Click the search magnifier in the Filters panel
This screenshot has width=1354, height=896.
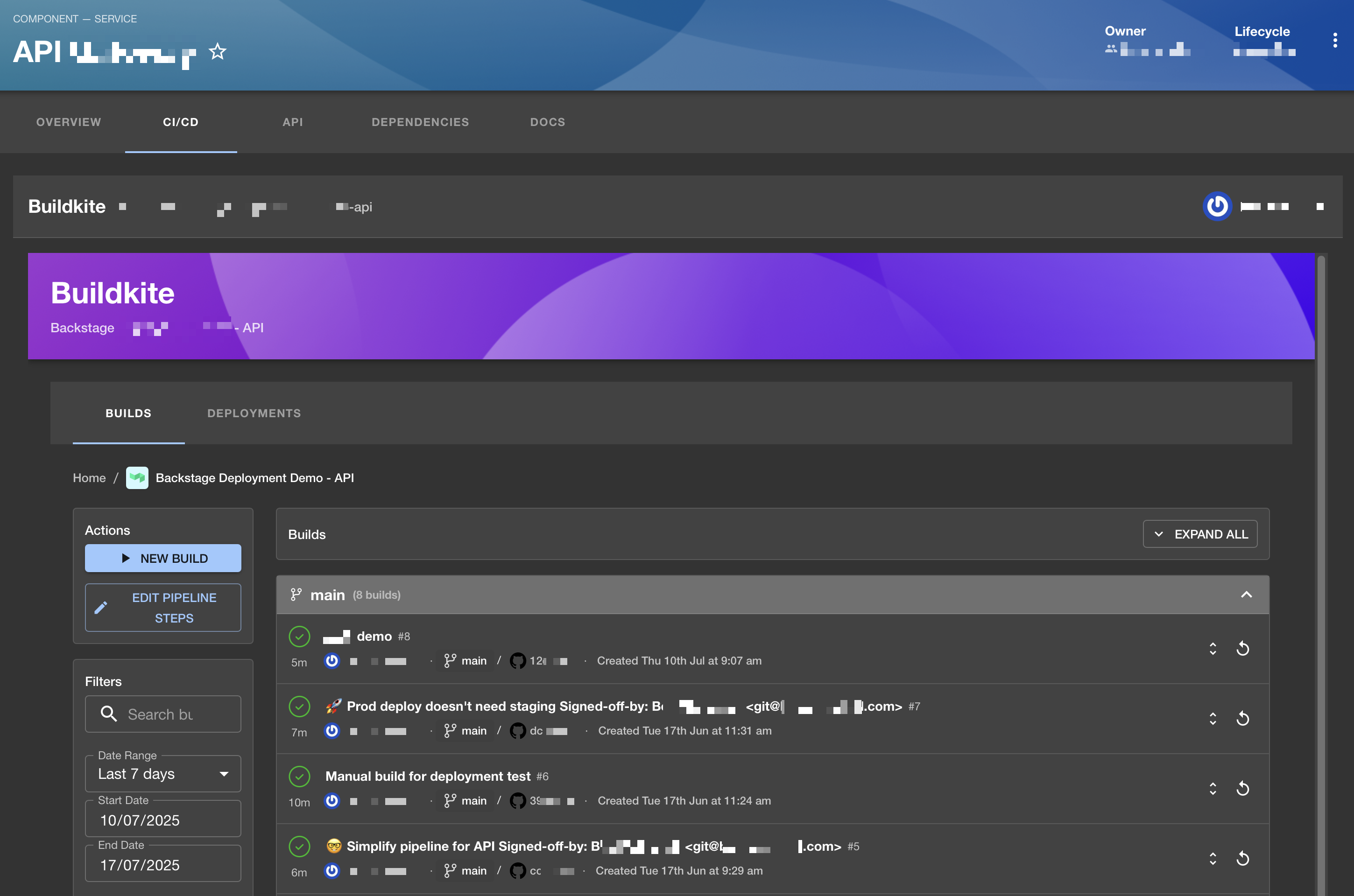(x=109, y=714)
